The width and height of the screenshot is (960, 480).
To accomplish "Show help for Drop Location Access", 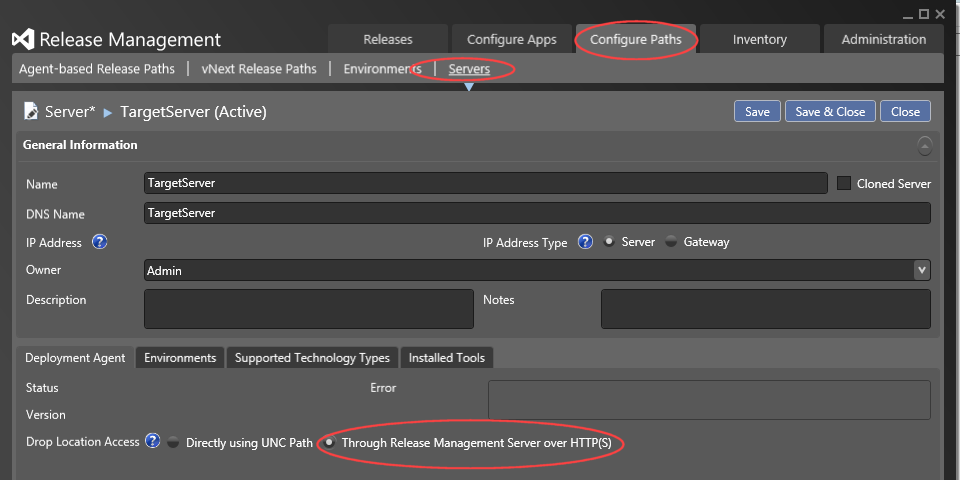I will 152,441.
